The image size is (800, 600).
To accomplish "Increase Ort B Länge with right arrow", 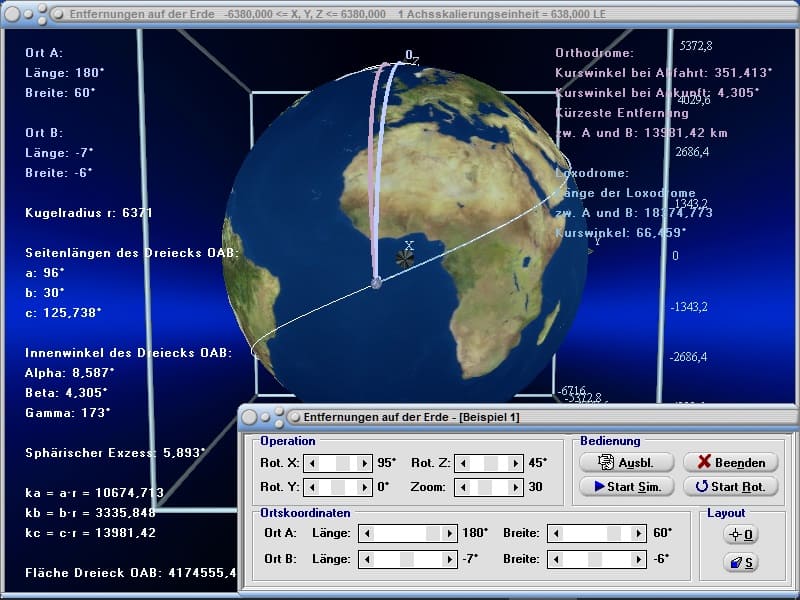I will click(449, 560).
